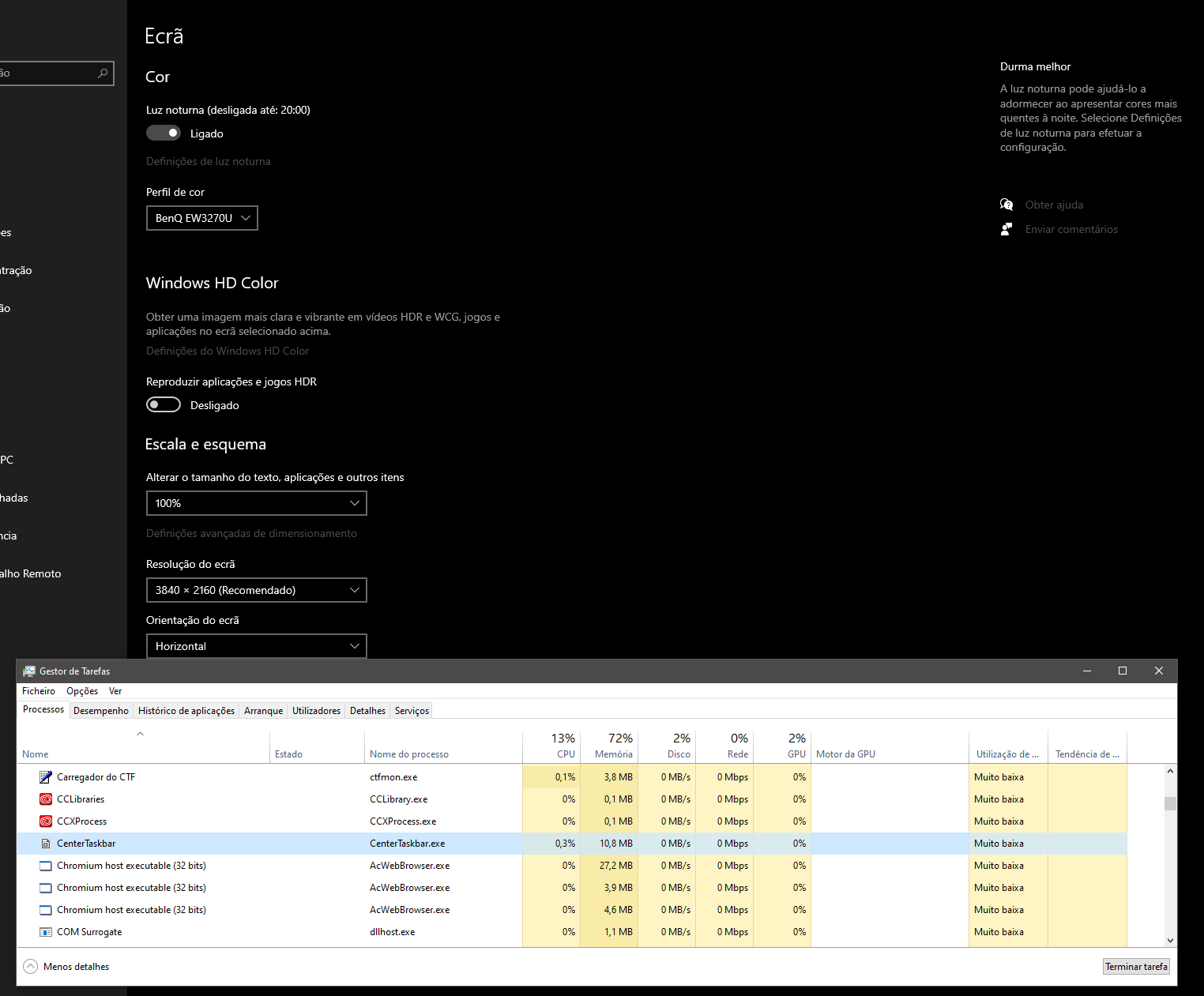Click the Obter ajuda help icon

click(x=1006, y=204)
